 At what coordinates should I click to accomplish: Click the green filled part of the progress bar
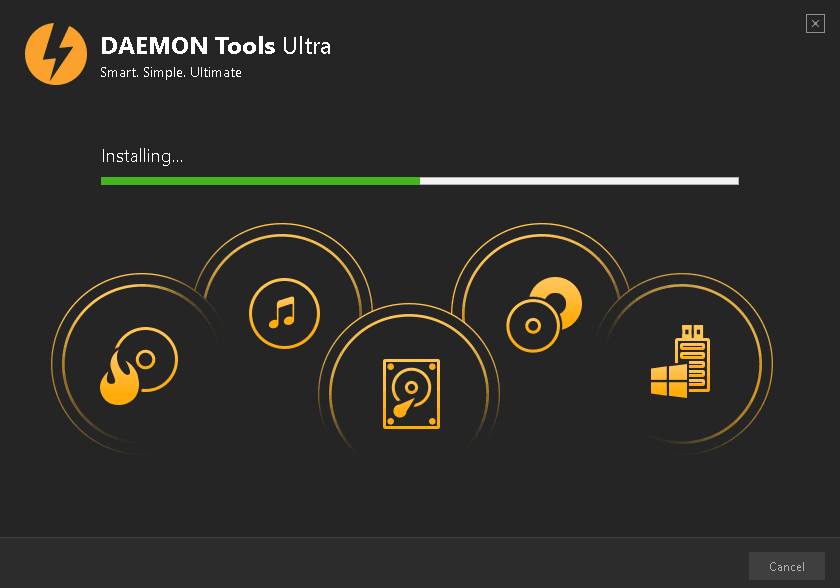260,181
